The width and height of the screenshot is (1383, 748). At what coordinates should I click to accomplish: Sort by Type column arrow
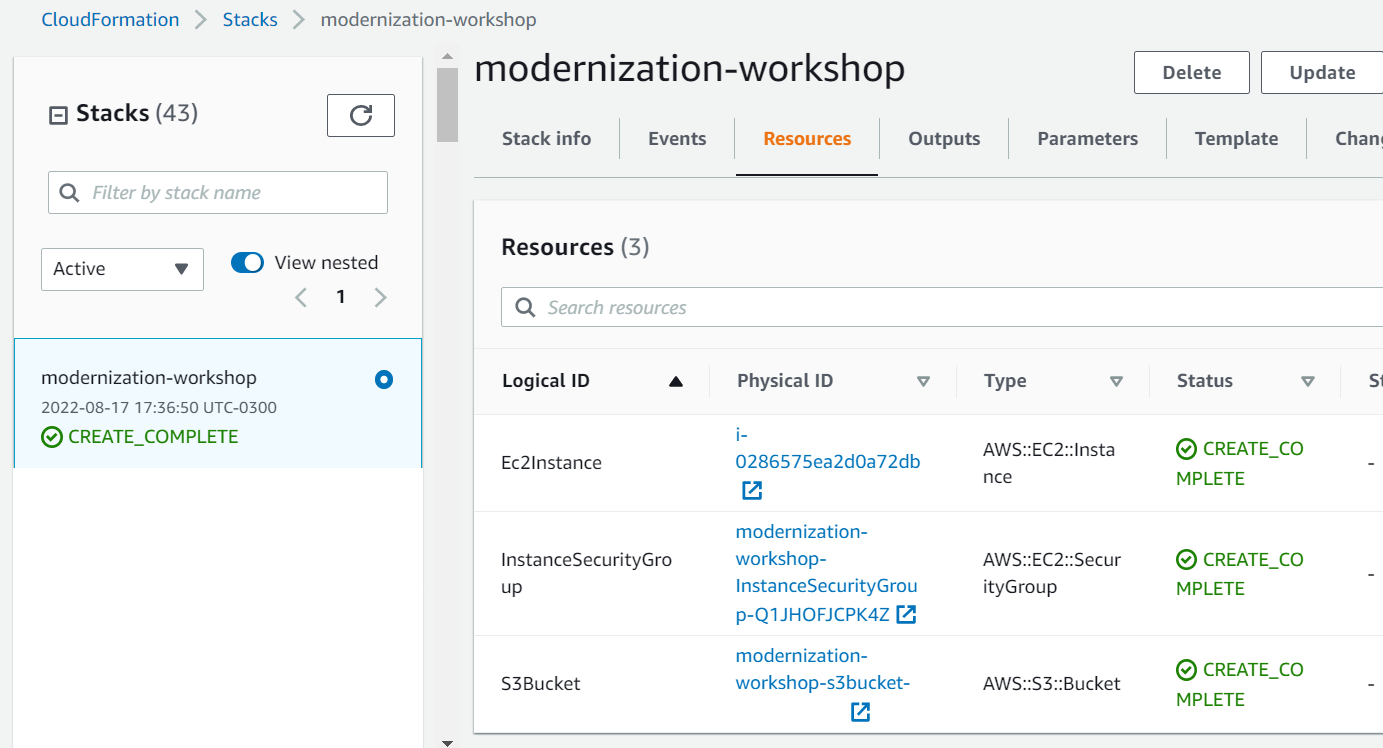(x=1117, y=381)
